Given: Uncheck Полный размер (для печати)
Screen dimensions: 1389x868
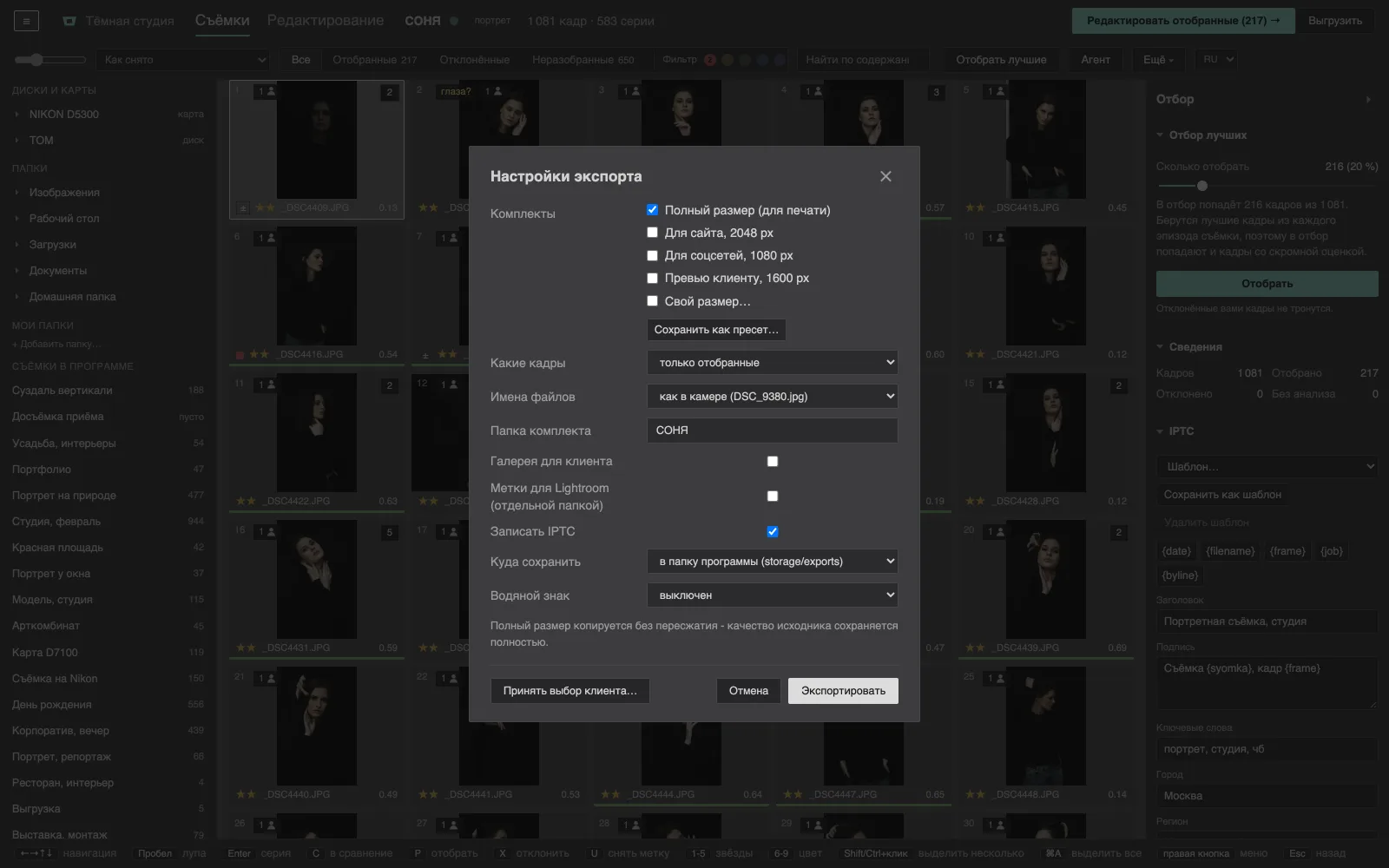Looking at the screenshot, I should pyautogui.click(x=652, y=210).
